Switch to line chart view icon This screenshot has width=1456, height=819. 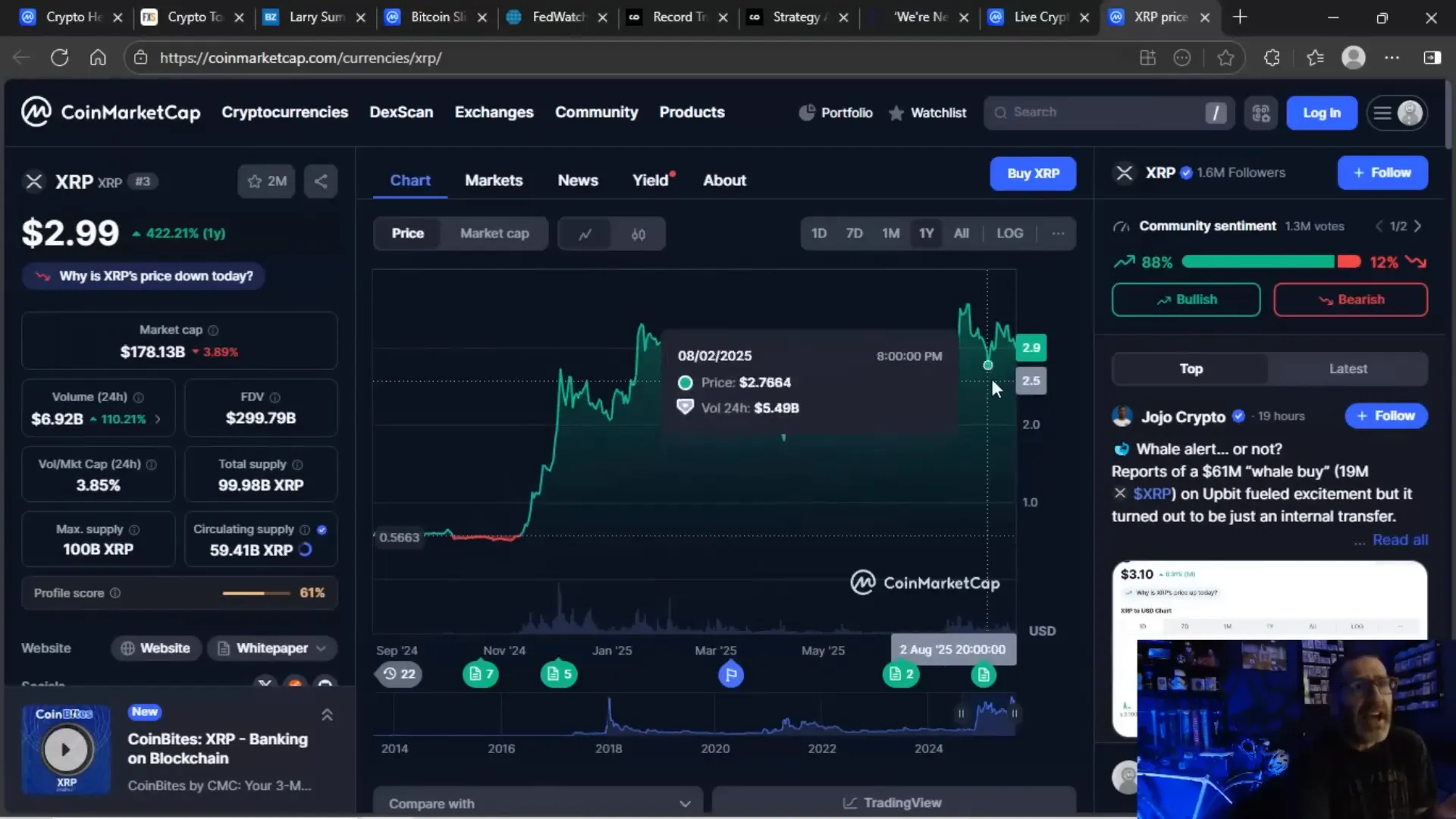(x=585, y=234)
